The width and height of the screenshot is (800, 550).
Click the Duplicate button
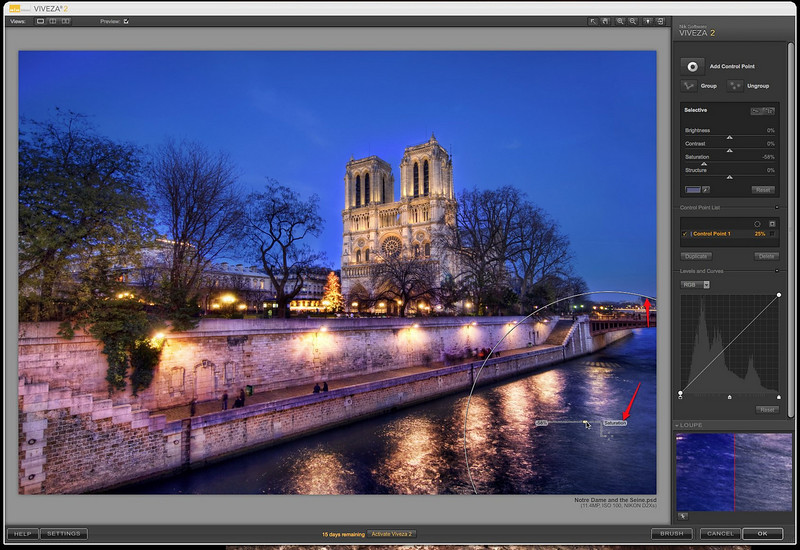point(696,256)
